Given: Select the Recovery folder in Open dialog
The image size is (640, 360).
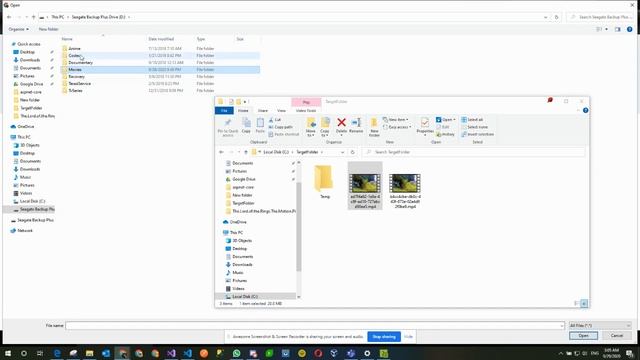Looking at the screenshot, I should (x=160, y=76).
